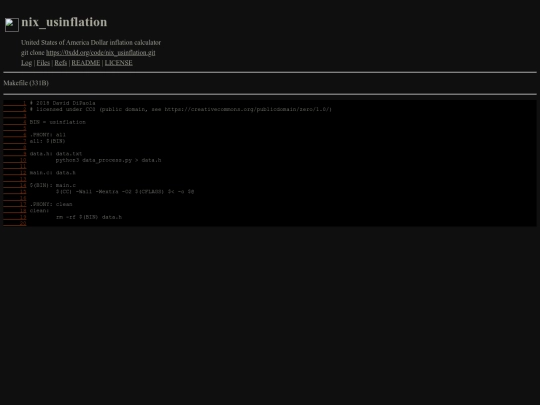Click the nix_usinflation title heading
Screen dimensions: 540x405
(64, 22)
